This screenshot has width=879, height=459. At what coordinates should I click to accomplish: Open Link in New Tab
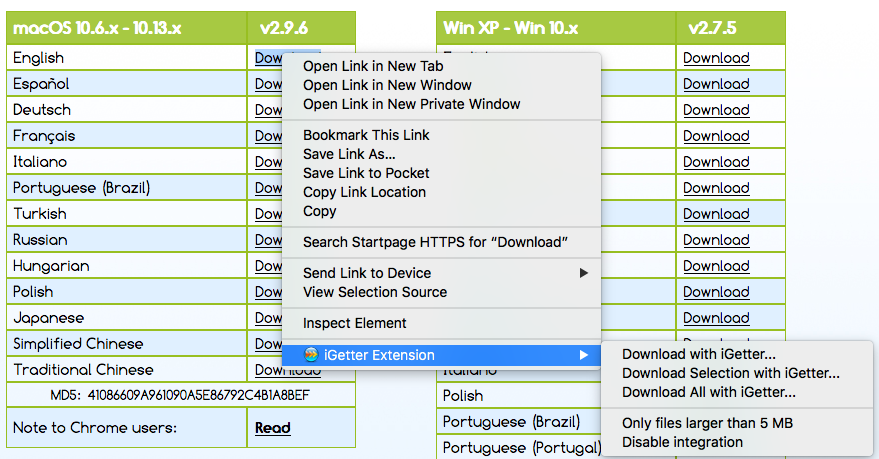(373, 66)
